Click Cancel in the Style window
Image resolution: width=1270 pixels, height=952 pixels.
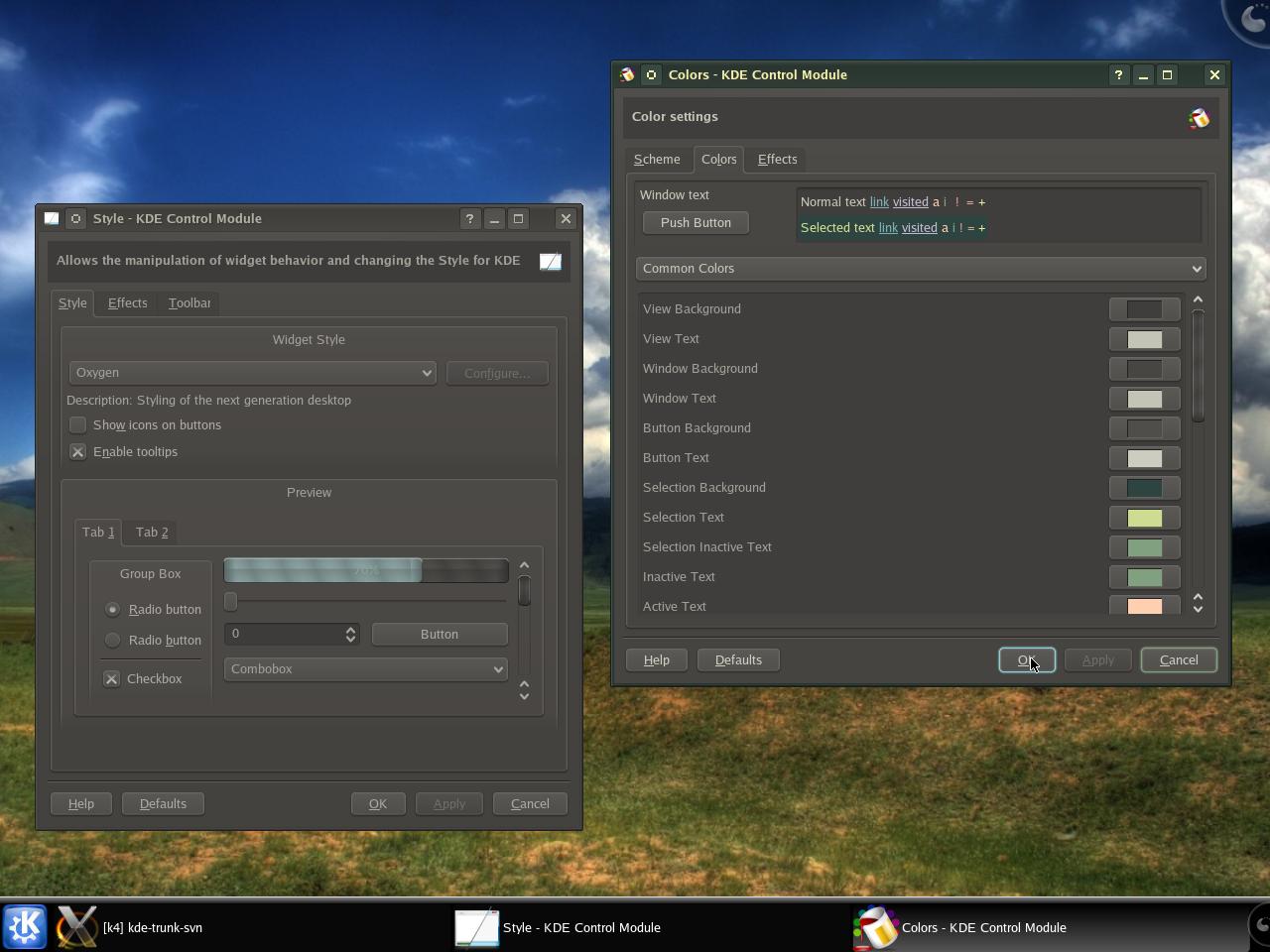point(530,803)
